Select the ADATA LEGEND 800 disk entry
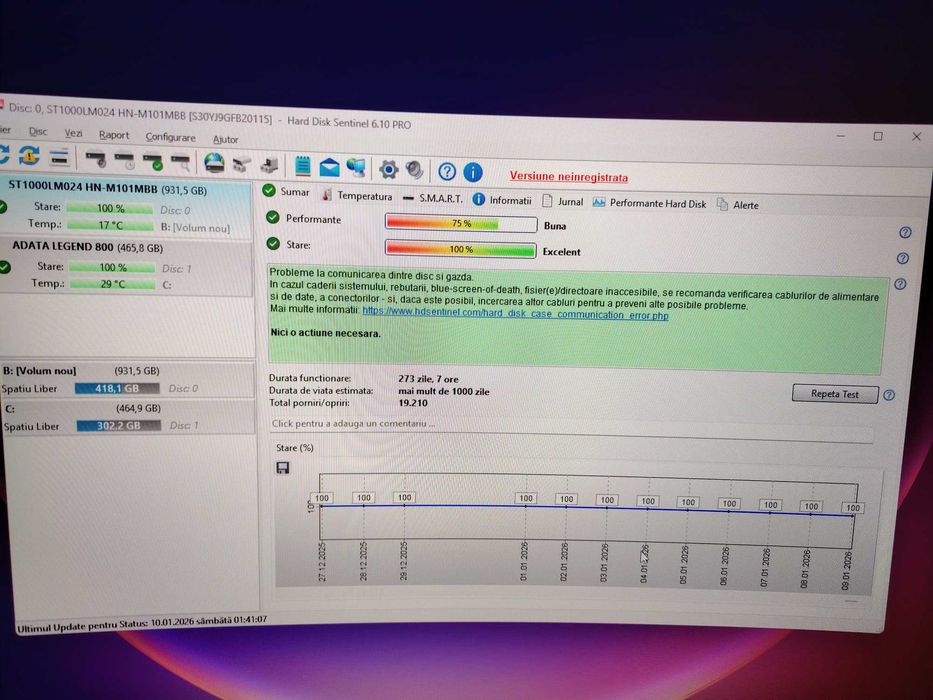 126,265
